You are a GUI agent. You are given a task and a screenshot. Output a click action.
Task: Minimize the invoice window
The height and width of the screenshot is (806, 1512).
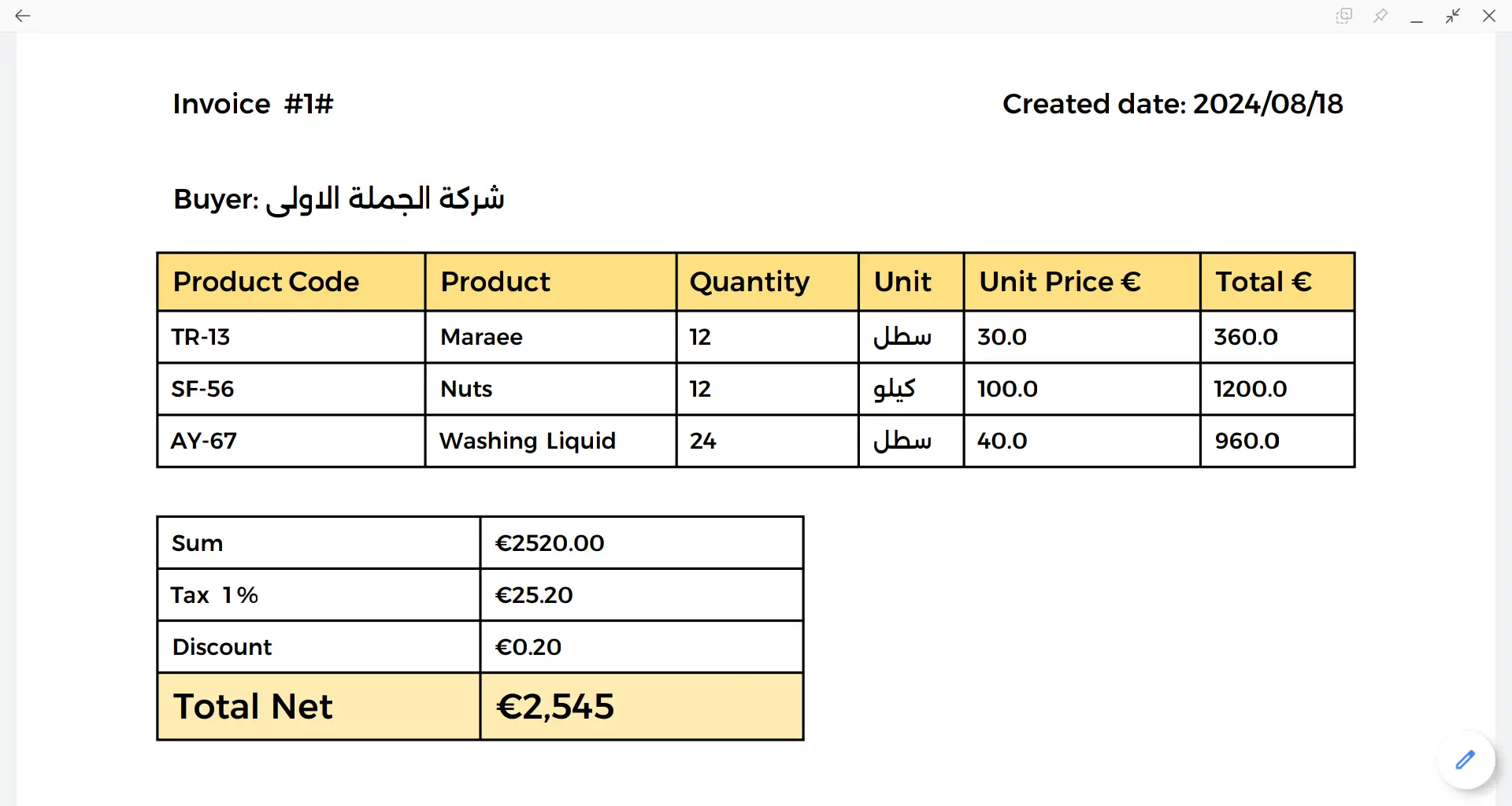click(1417, 16)
